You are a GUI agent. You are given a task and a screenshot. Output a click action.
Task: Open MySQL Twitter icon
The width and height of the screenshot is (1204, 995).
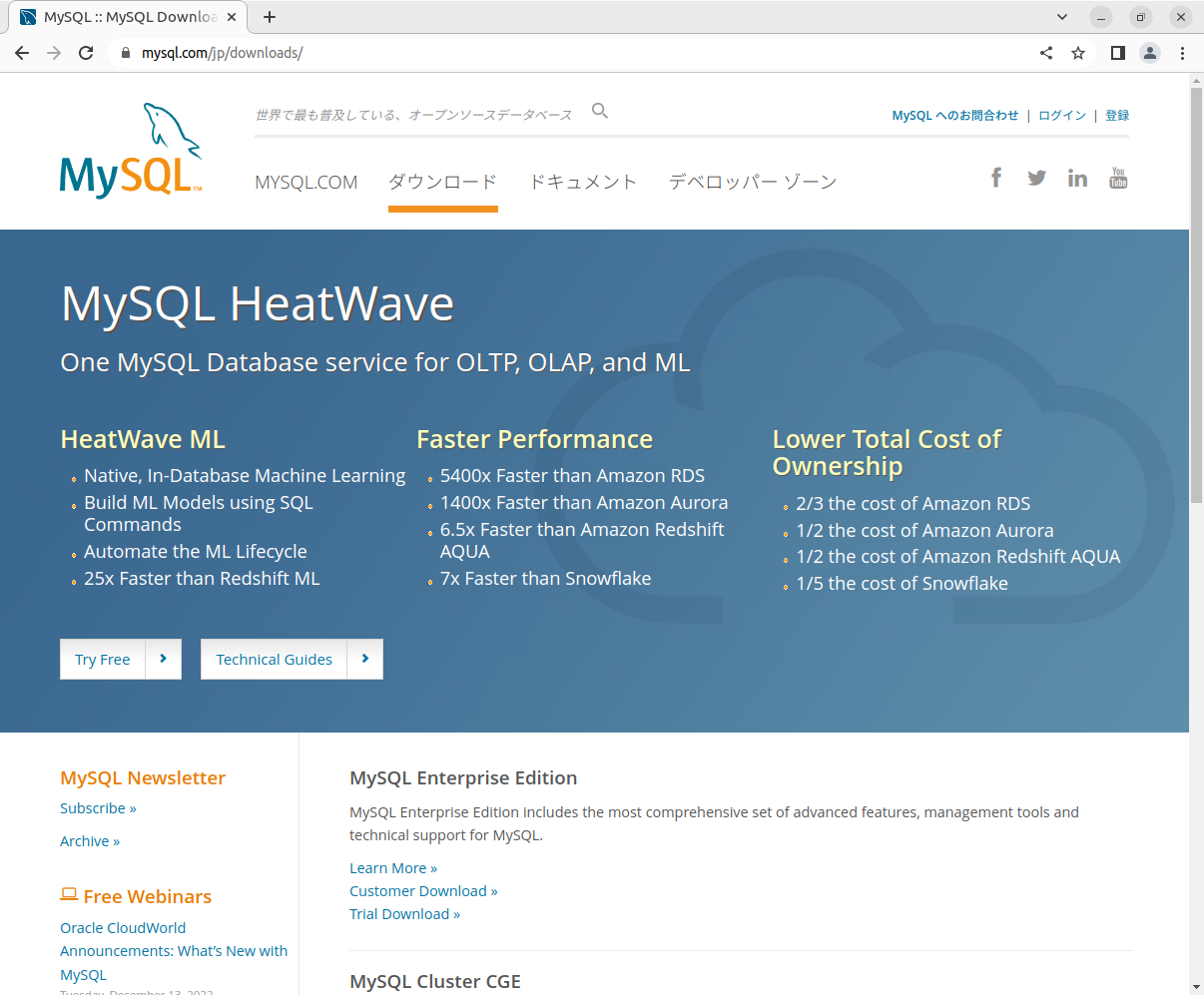[1037, 178]
